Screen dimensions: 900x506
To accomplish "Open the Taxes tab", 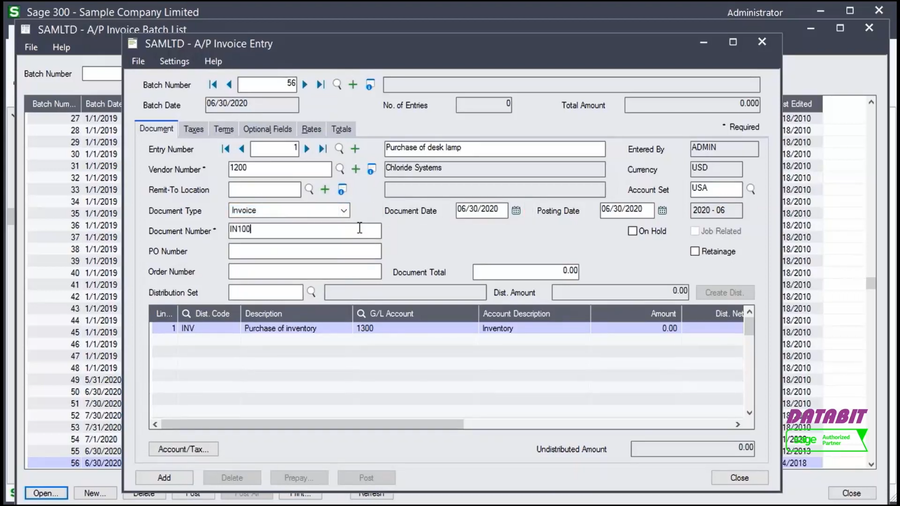I will coord(193,129).
